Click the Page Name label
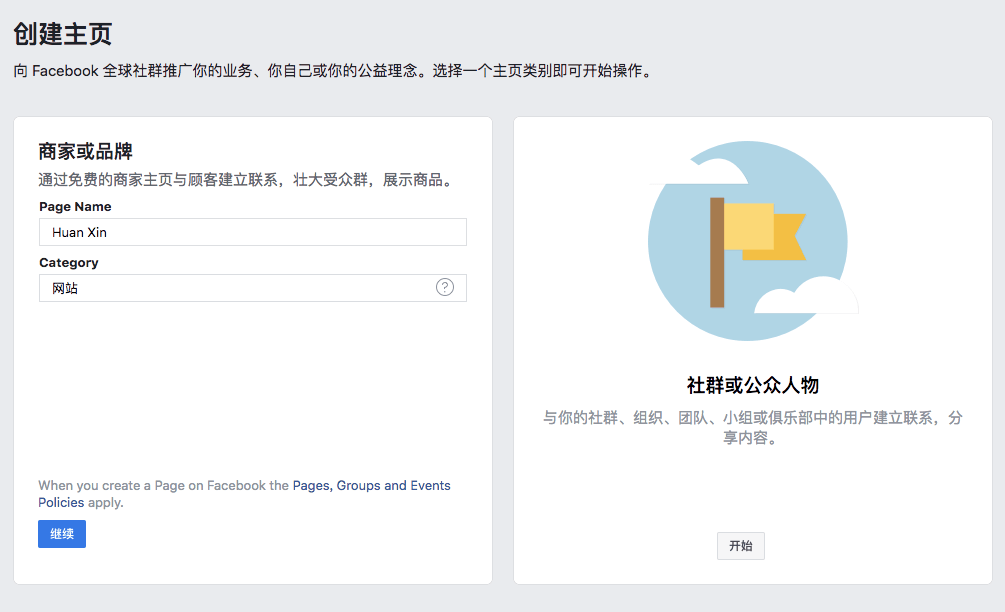 tap(75, 207)
